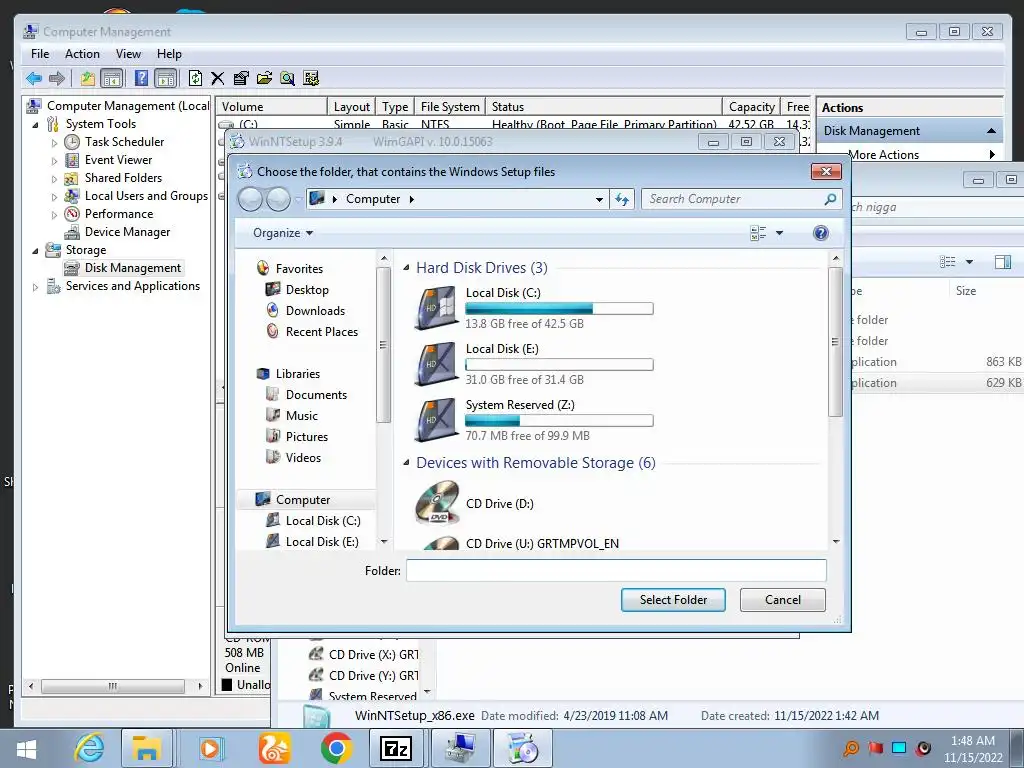Collapse Devices with Removable Storage group
Screen dimensions: 1024x768
tap(406, 462)
